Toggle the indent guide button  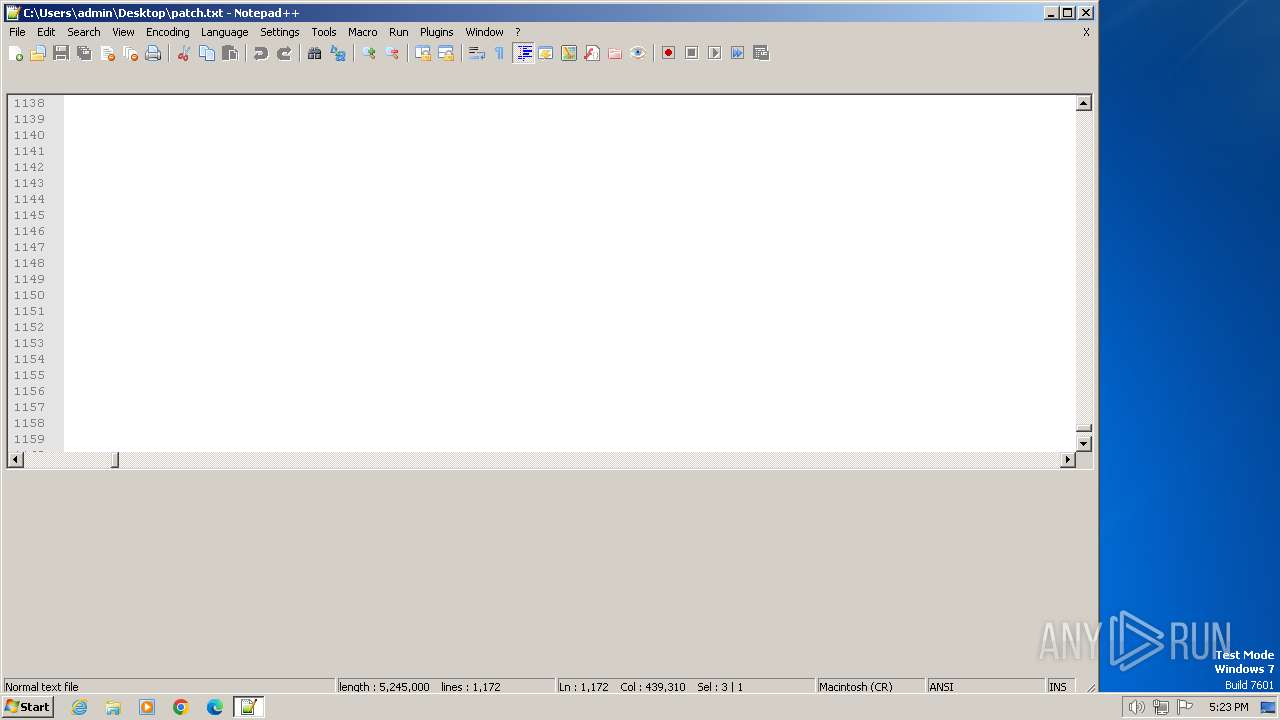pos(523,53)
